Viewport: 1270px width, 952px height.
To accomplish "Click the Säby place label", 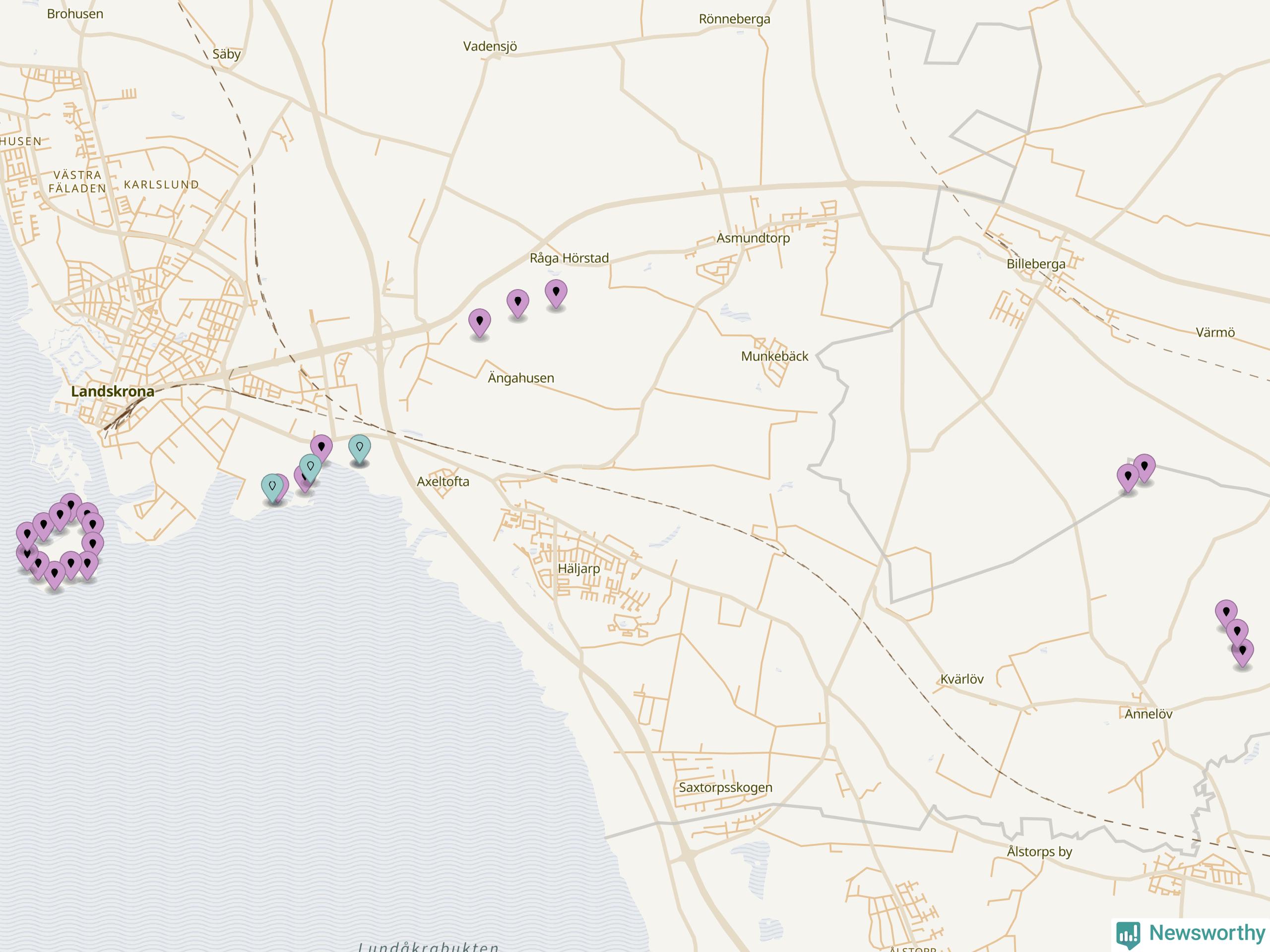I will (226, 54).
